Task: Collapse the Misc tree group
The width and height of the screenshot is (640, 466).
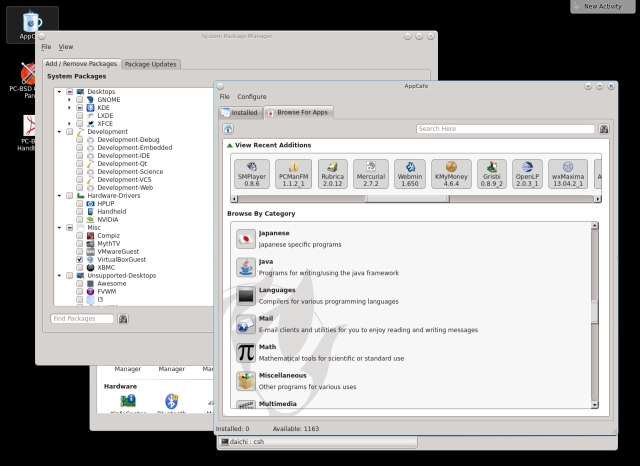Action: pos(60,228)
